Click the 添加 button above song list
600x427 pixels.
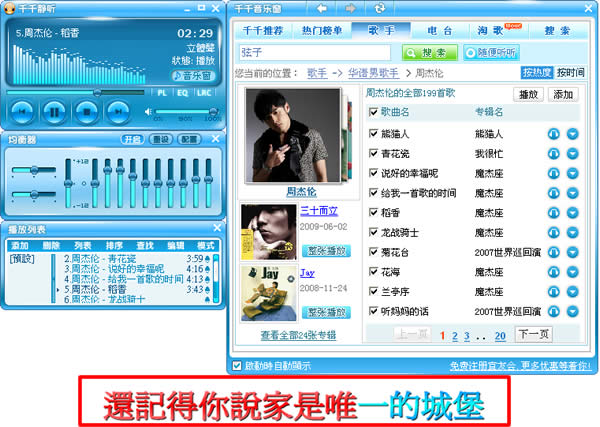[x=563, y=95]
